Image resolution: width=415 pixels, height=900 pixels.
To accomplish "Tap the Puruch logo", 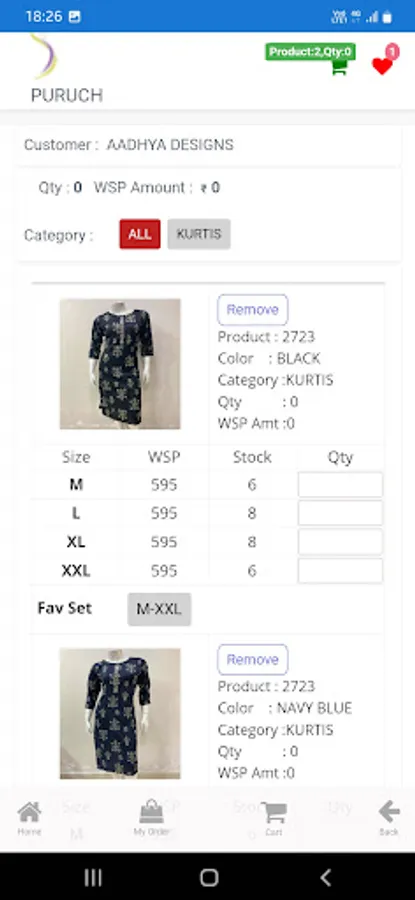I will coord(44,56).
